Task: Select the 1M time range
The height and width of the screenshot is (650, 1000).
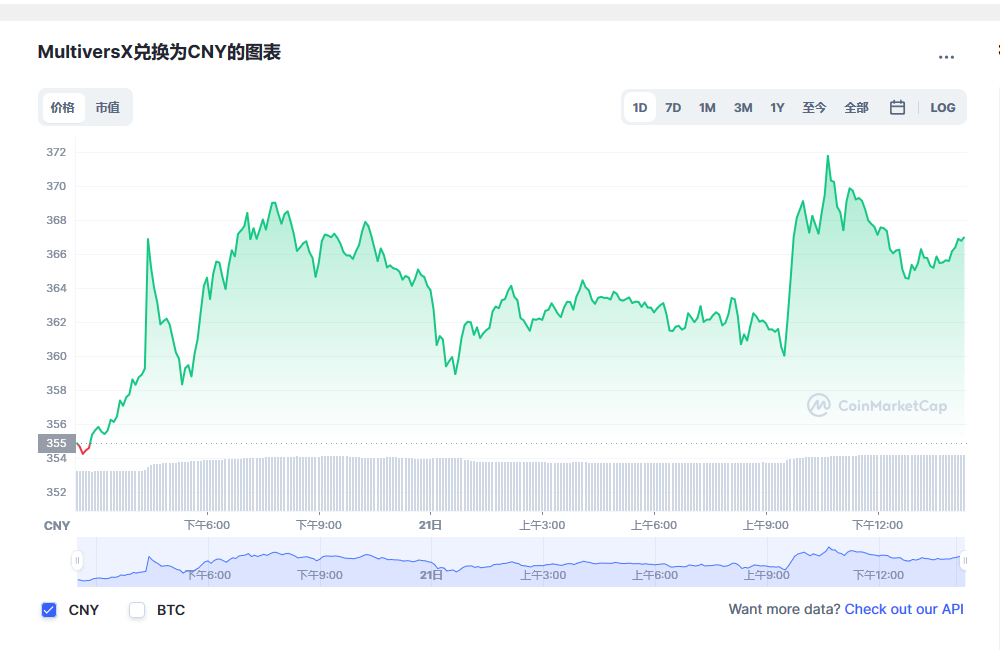Action: 707,107
